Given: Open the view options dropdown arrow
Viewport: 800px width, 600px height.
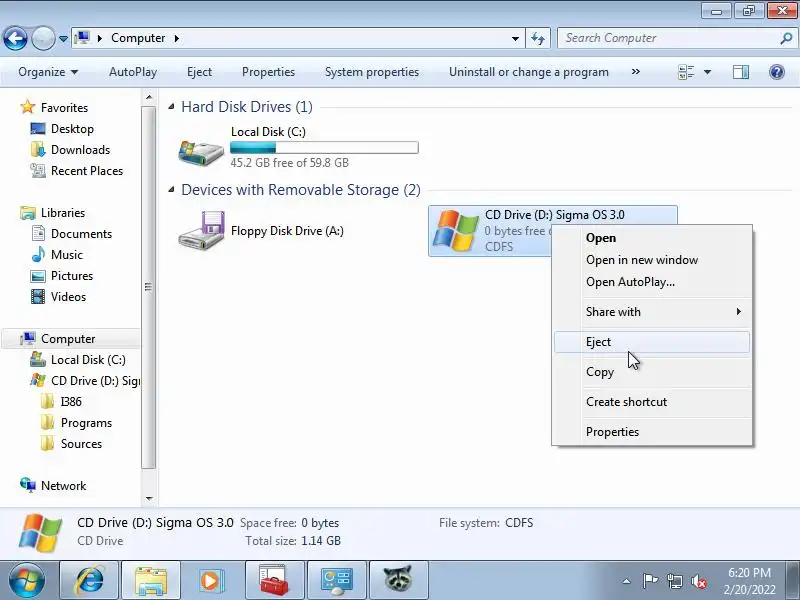Looking at the screenshot, I should coord(708,72).
